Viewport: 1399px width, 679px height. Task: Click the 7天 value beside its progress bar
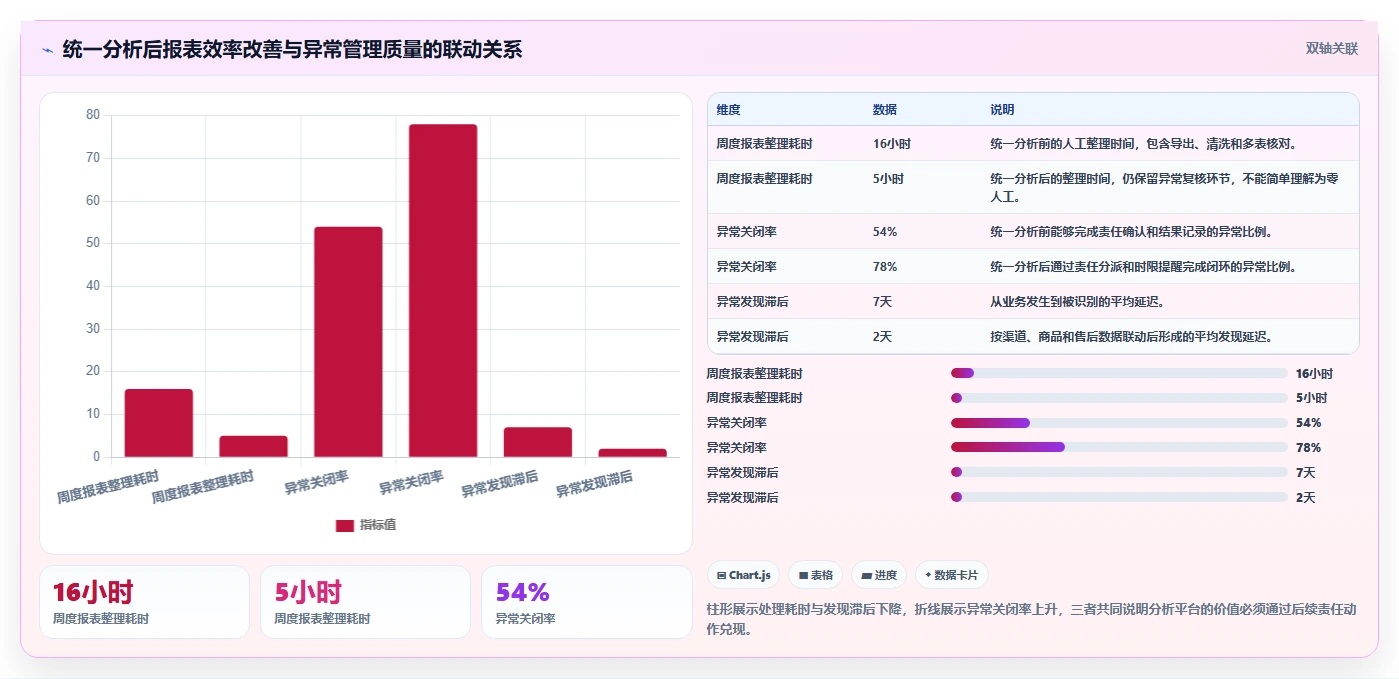tap(1305, 473)
